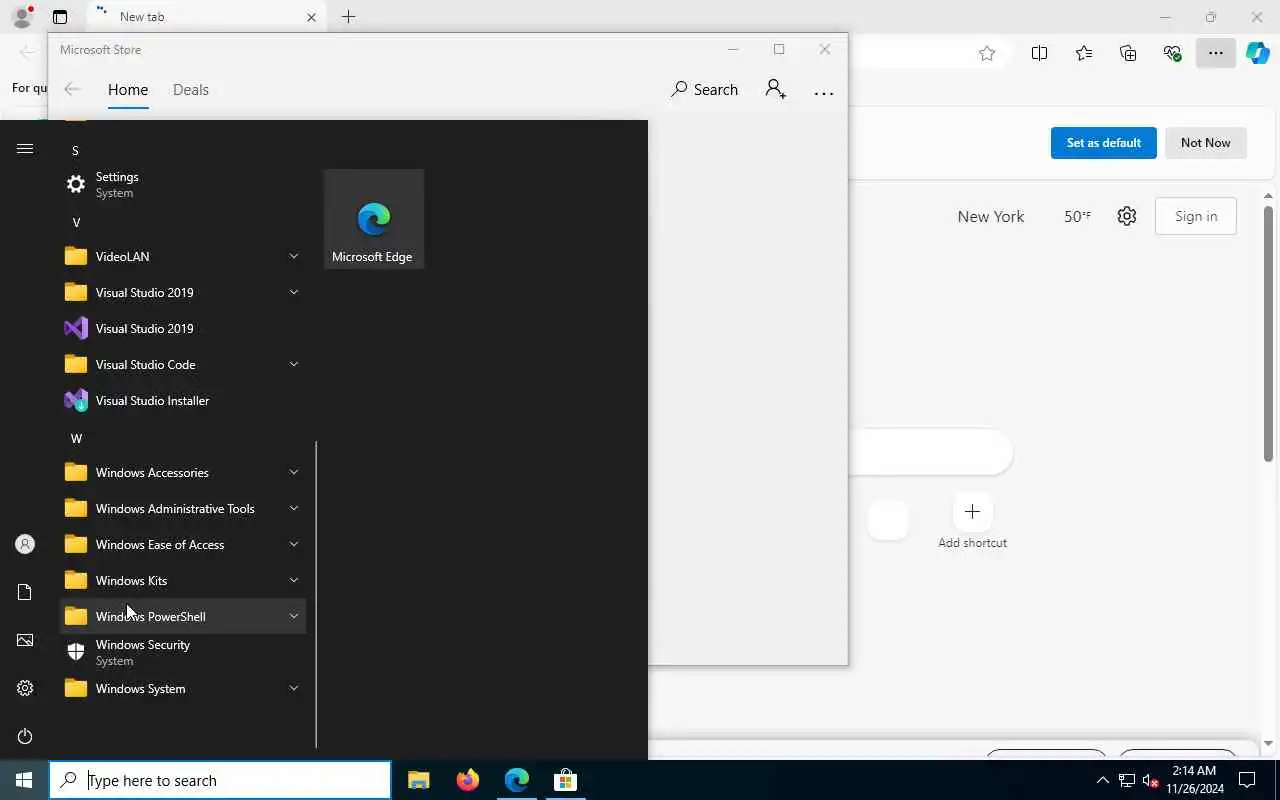This screenshot has height=800, width=1280.
Task: Open Edge tab actions menu
Action: [60, 17]
